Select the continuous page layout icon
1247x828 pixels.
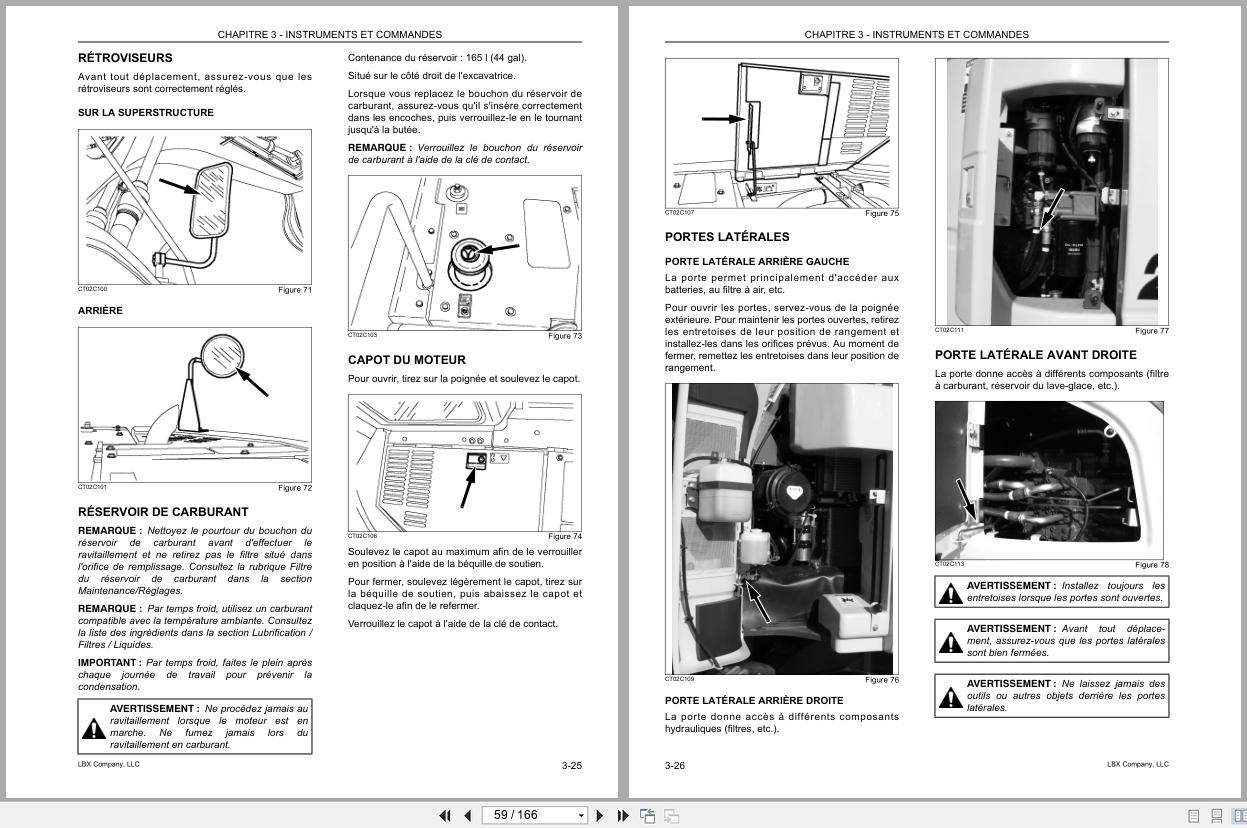point(1217,816)
